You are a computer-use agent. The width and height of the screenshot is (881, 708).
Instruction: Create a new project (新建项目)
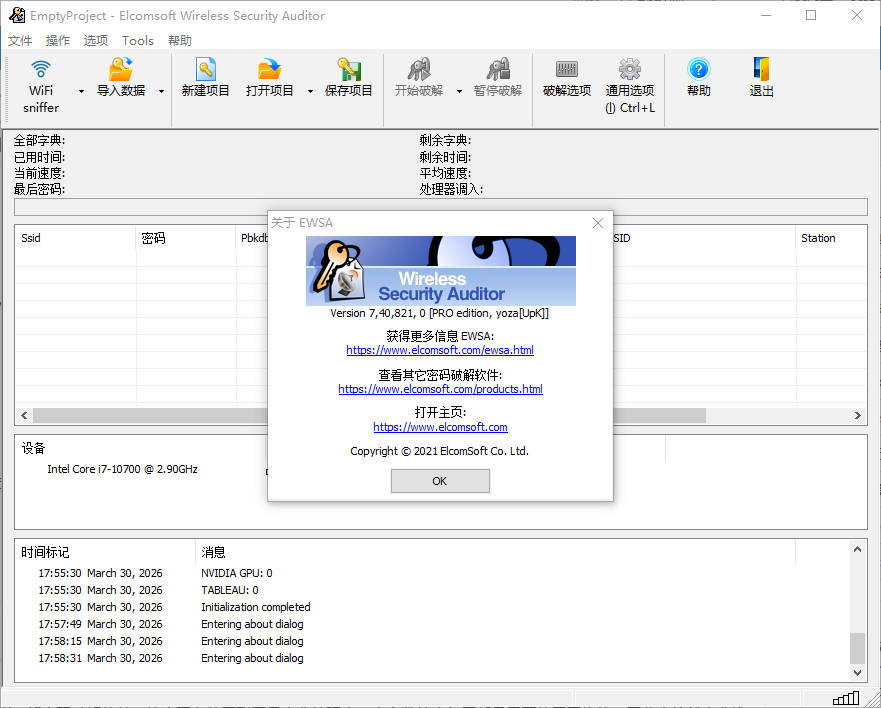point(206,78)
